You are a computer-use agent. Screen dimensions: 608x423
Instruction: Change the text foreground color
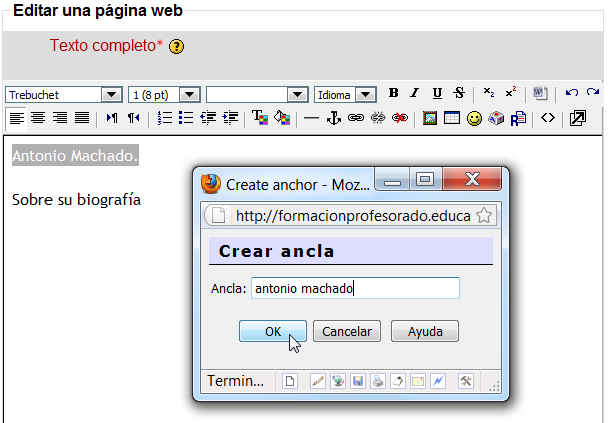[259, 118]
